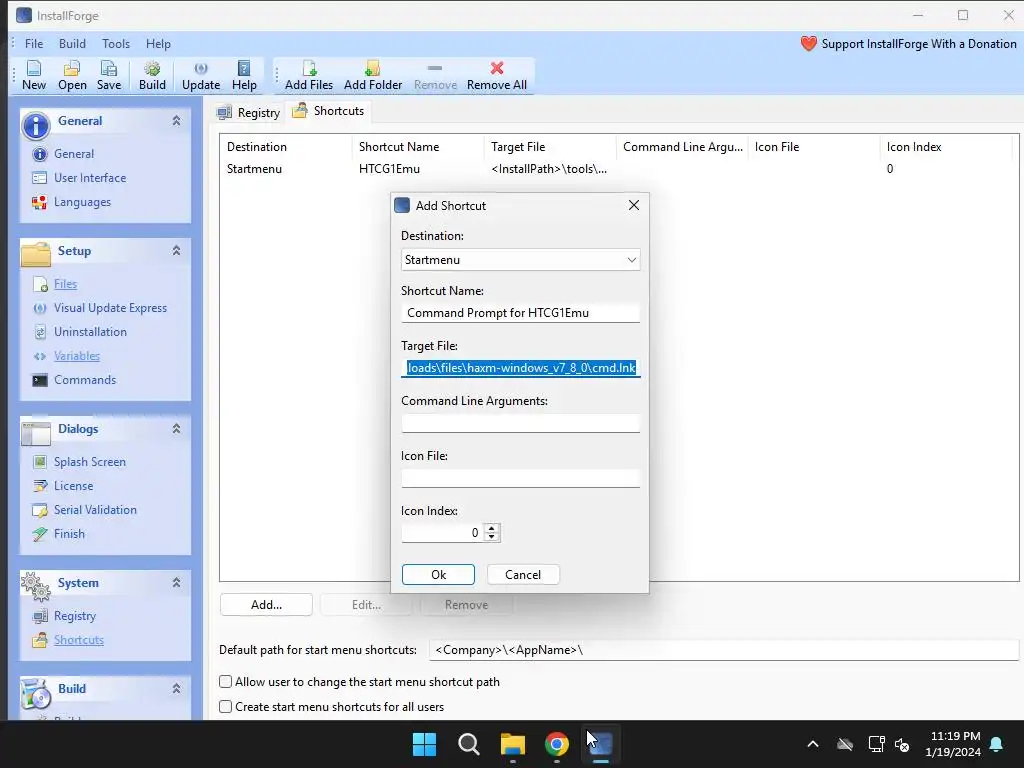
Task: Open the Help menu
Action: [158, 44]
